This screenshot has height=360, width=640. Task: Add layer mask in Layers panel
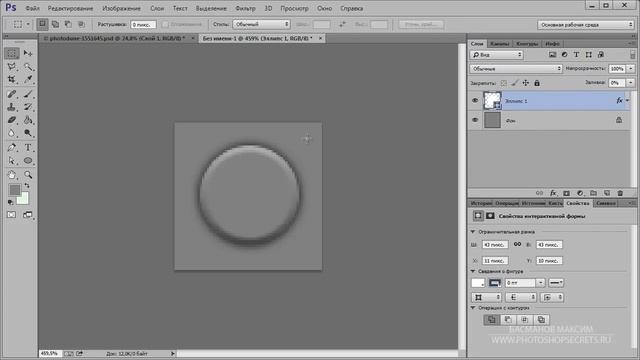567,193
